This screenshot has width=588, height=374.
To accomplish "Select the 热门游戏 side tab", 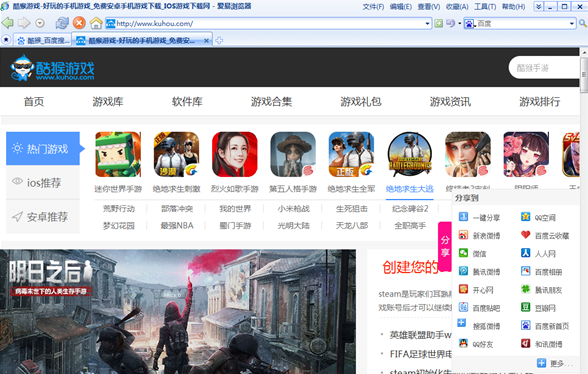I will (43, 149).
